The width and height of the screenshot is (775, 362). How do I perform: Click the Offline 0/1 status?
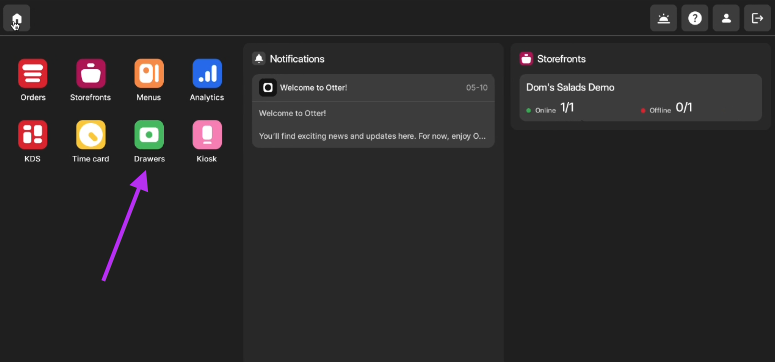tap(666, 108)
